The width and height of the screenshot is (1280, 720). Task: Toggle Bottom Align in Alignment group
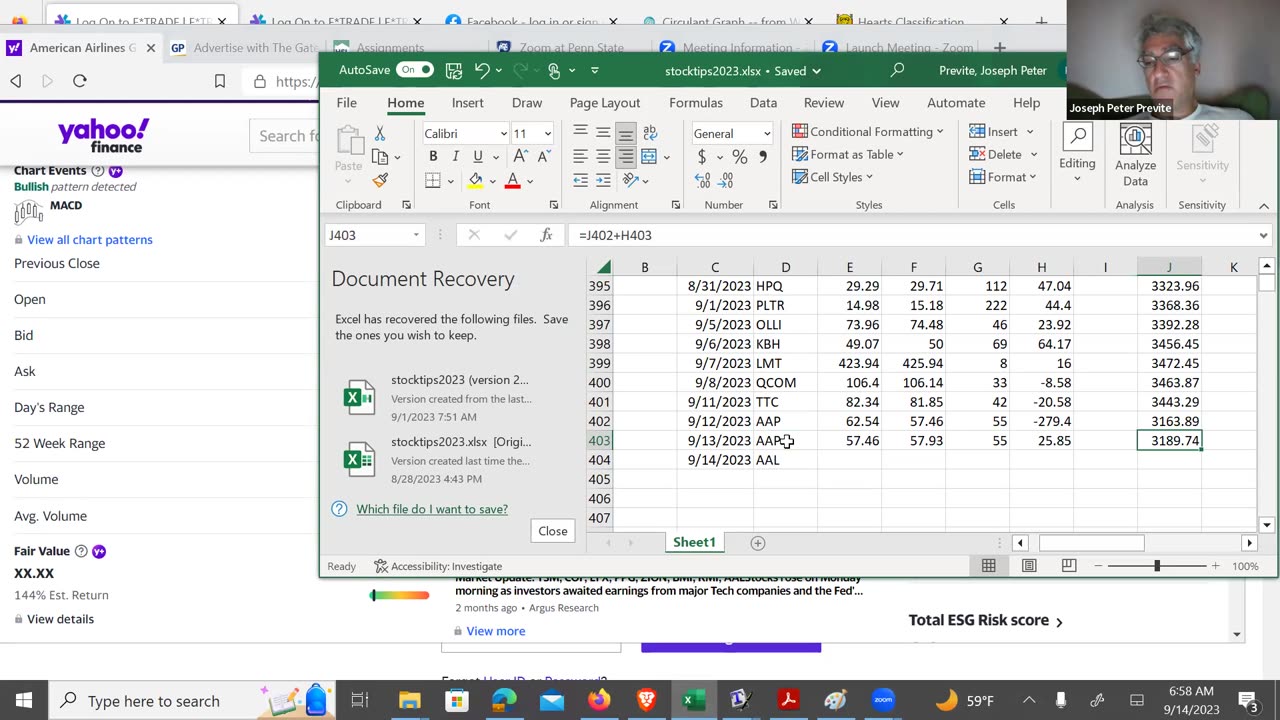click(626, 132)
